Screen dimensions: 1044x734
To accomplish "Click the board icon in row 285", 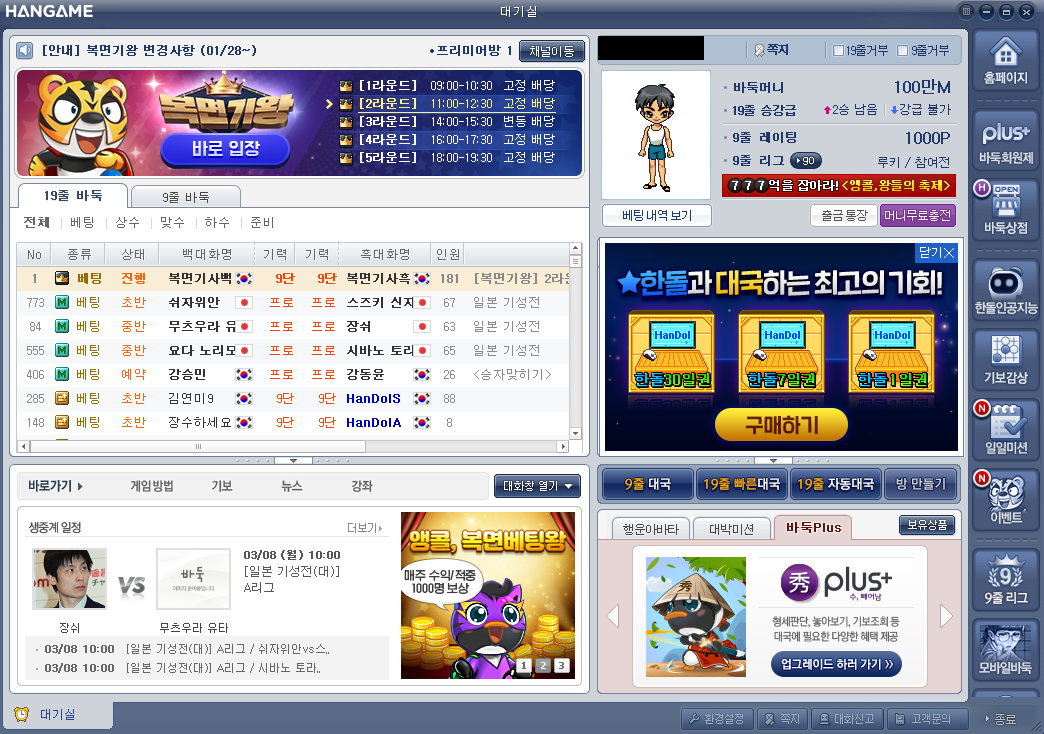I will pos(62,398).
